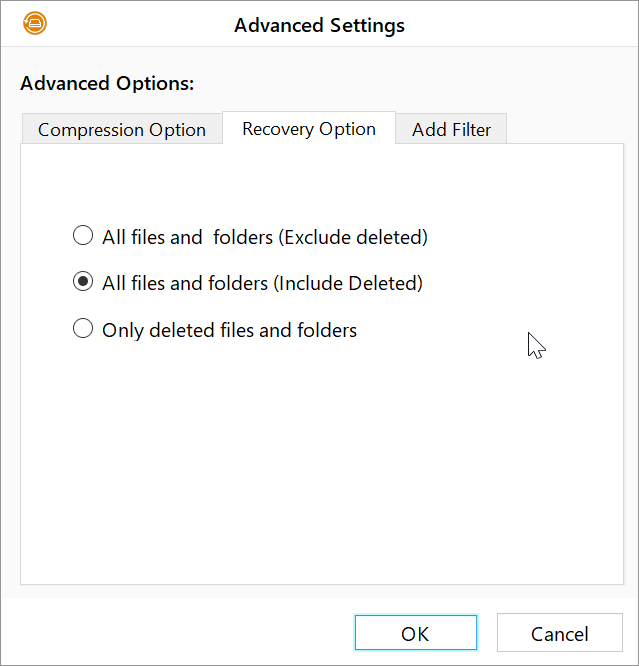The image size is (639, 666).
Task: Switch to the Compression Option tab
Action: click(x=122, y=129)
